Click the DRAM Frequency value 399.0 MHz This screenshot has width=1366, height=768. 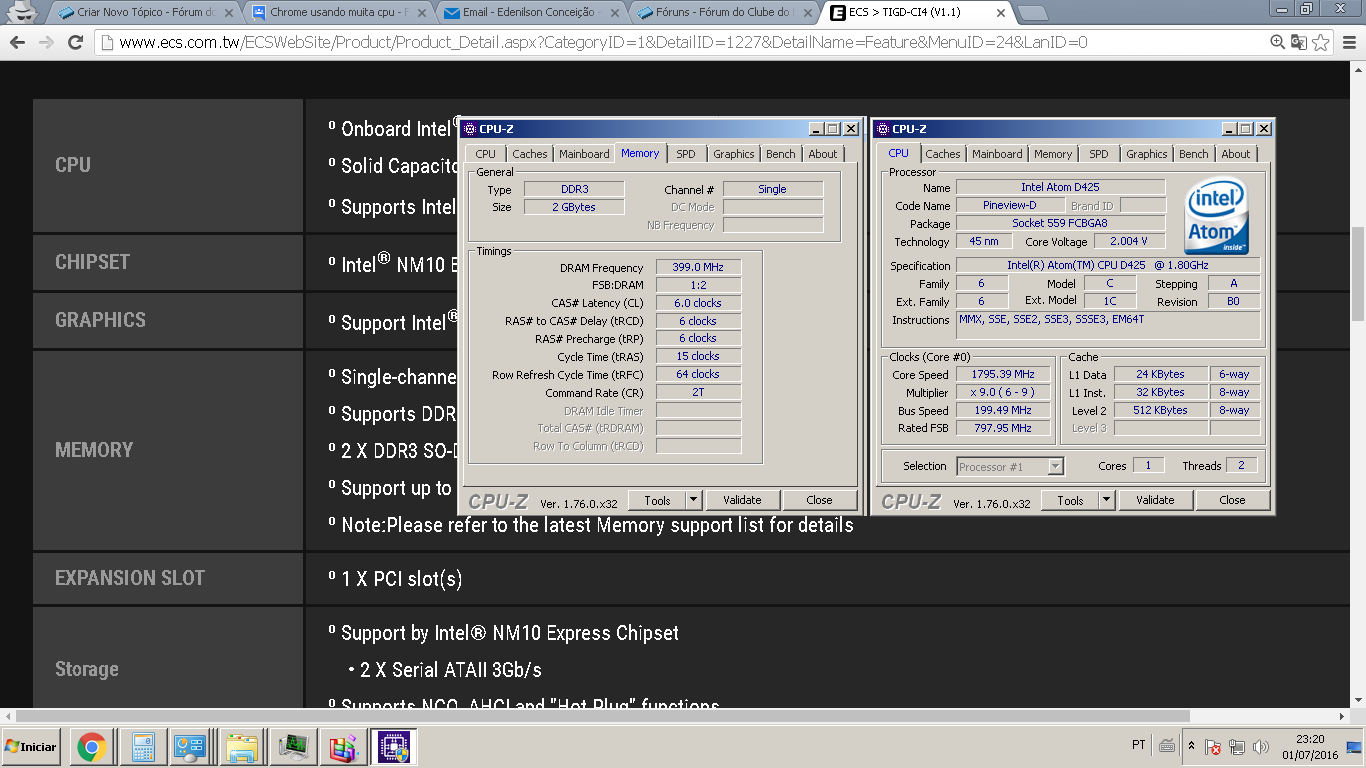698,267
